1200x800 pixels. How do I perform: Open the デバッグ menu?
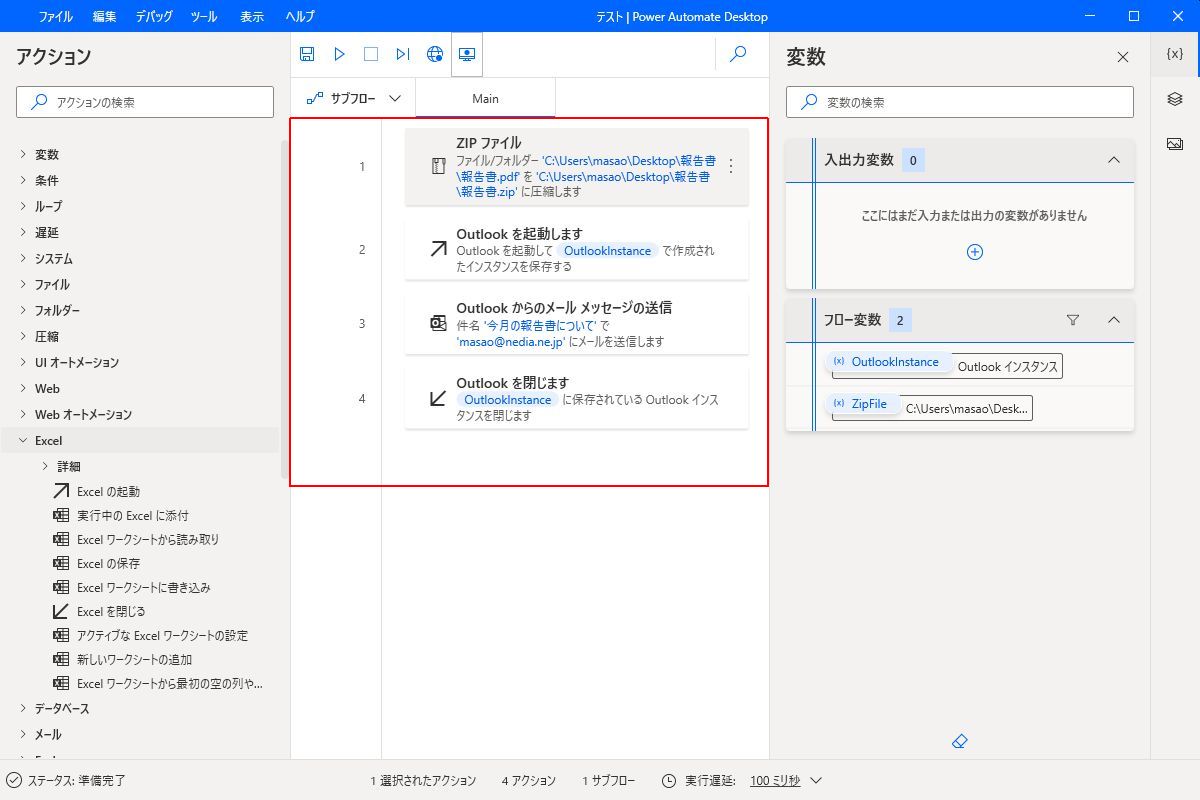click(x=153, y=16)
